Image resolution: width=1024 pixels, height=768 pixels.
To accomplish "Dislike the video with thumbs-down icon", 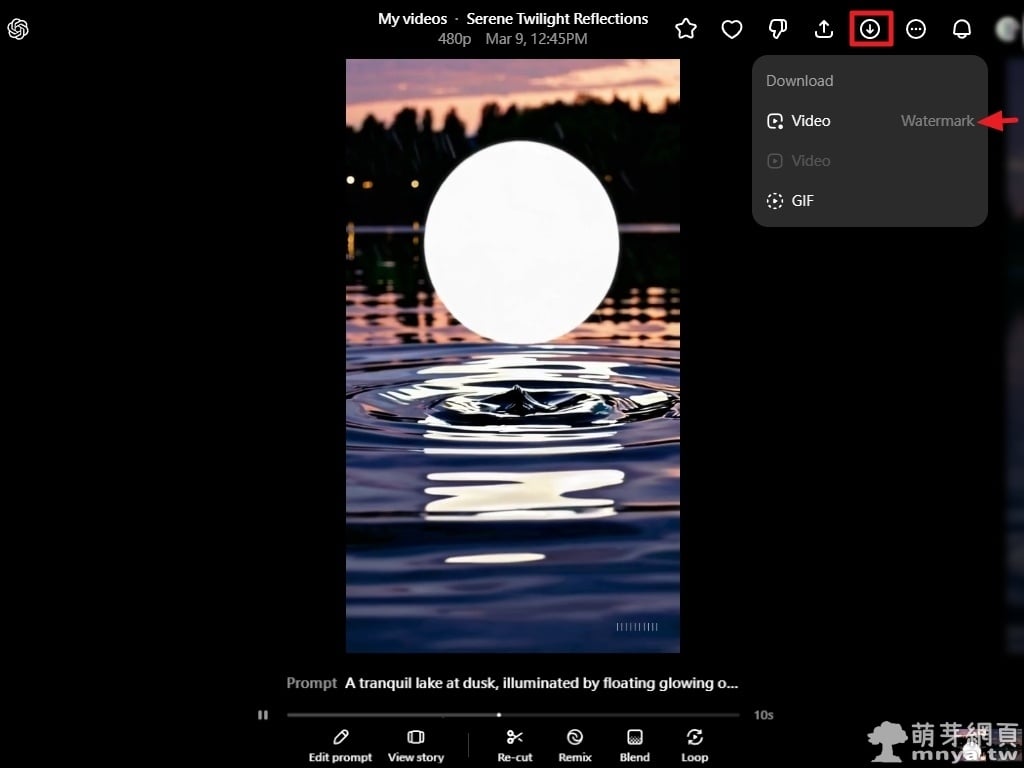I will click(x=778, y=29).
